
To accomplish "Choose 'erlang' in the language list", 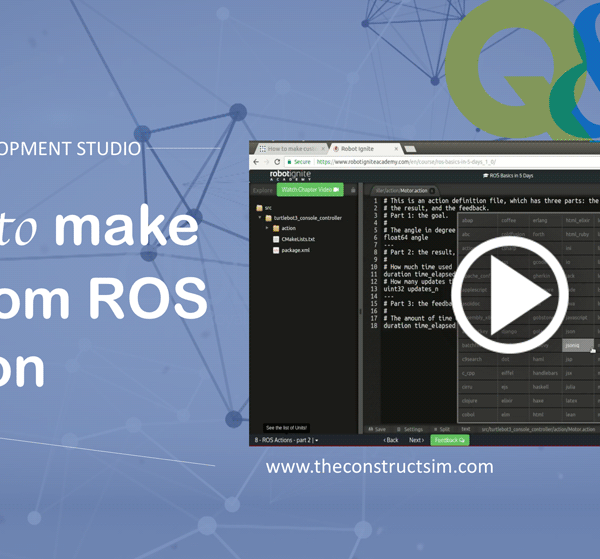I will click(x=540, y=220).
